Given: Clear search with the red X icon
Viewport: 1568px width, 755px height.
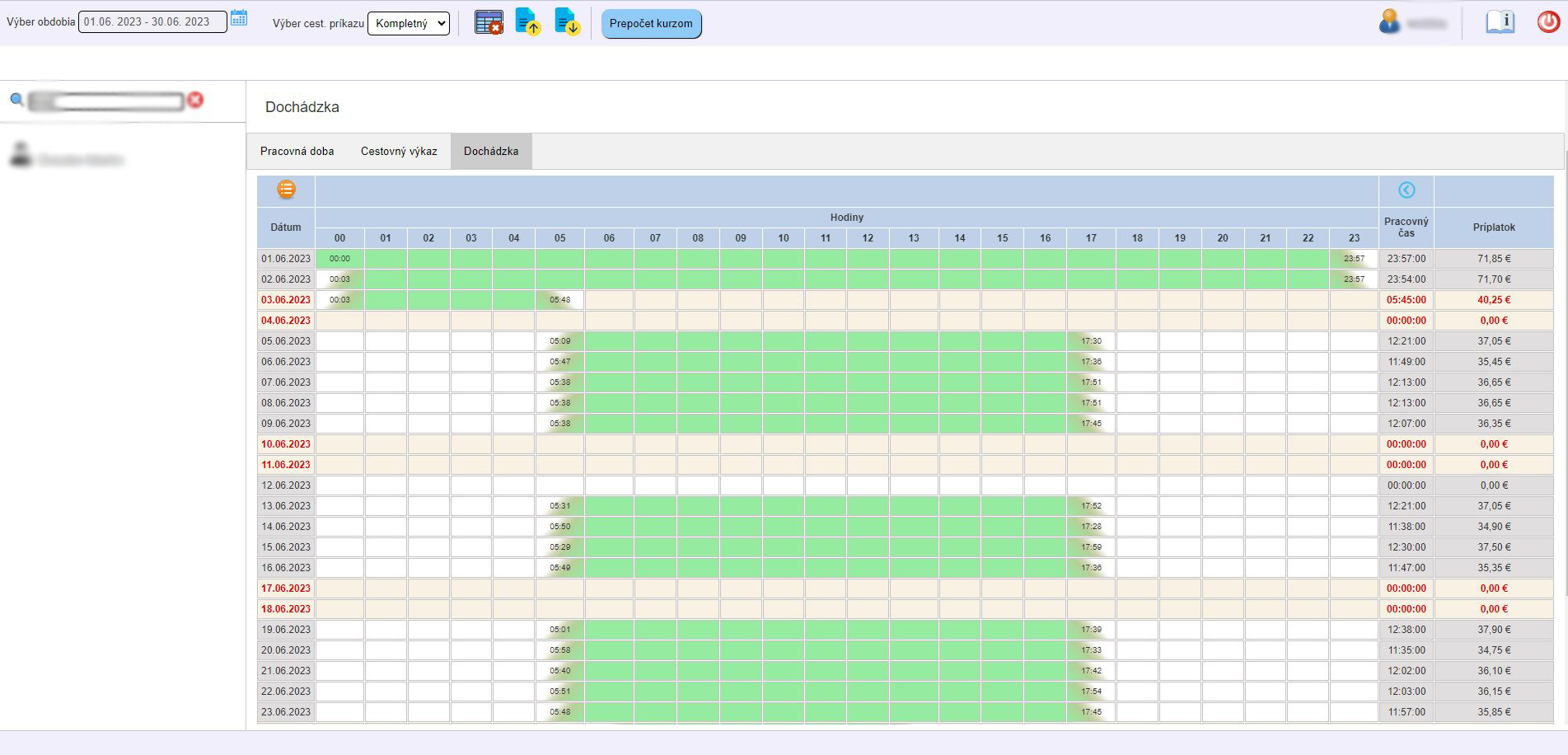Looking at the screenshot, I should 195,100.
